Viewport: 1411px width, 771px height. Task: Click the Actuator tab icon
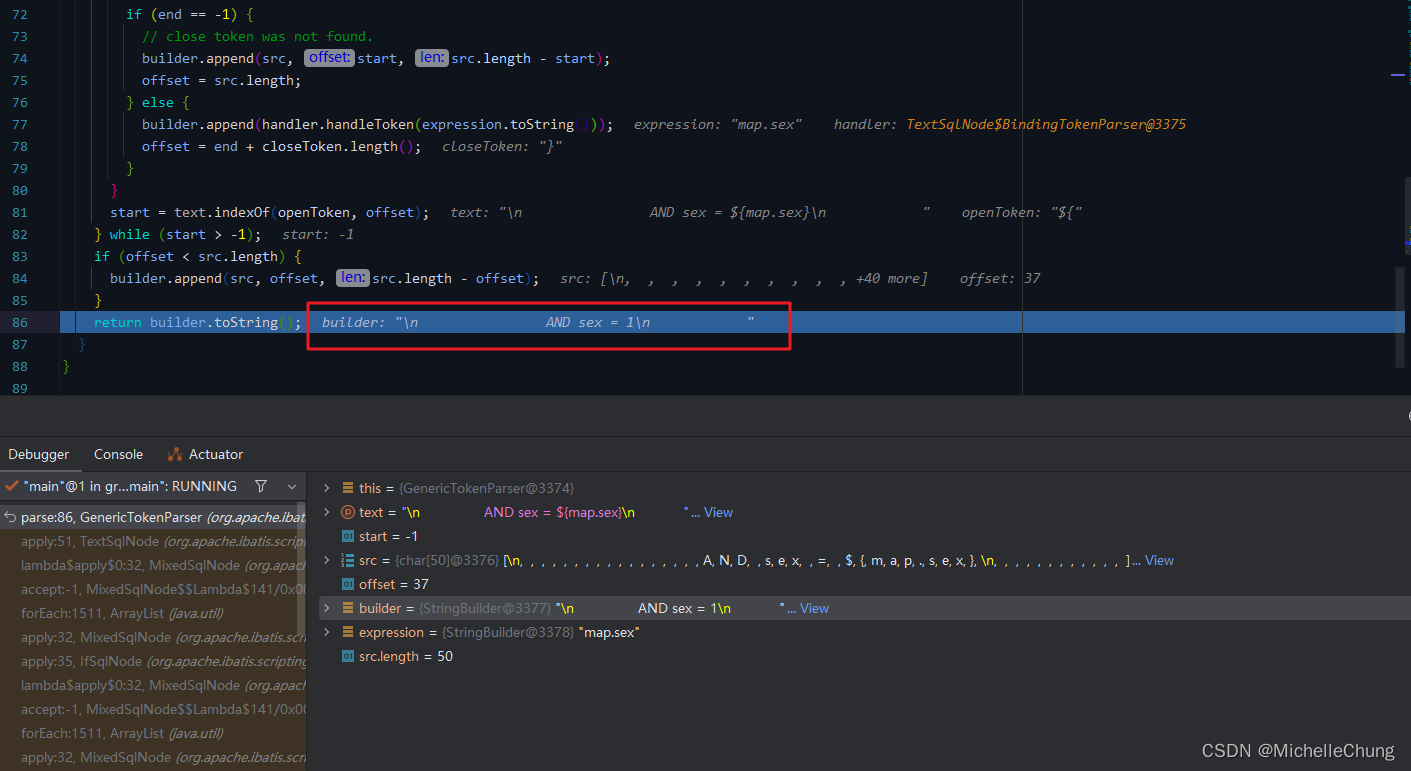point(175,454)
